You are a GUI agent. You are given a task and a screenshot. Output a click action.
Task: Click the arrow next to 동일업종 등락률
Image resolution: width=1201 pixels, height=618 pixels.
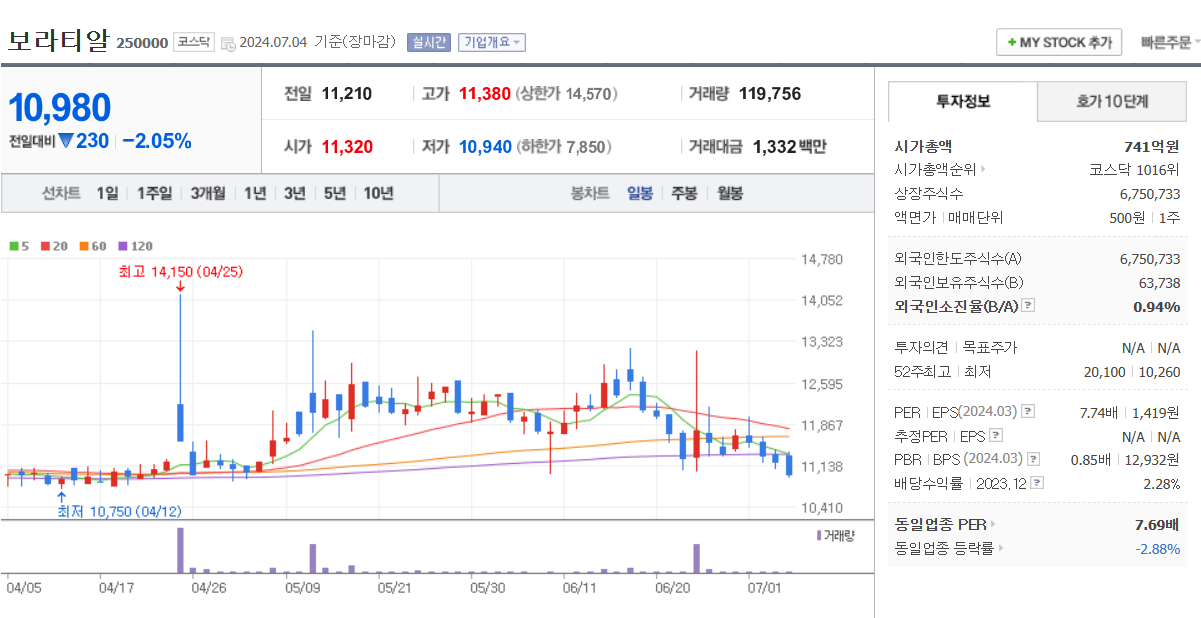point(1001,548)
